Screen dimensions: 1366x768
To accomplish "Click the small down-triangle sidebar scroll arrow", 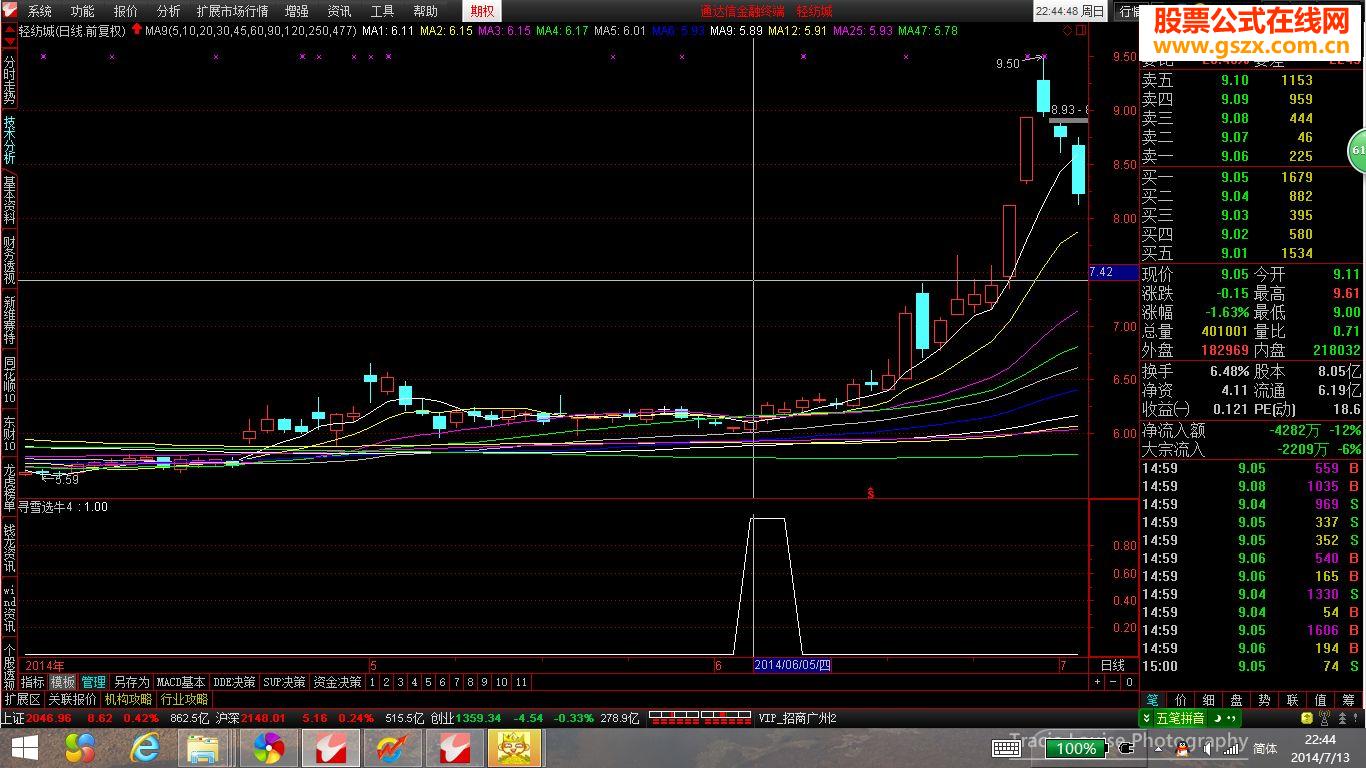I will click(x=9, y=42).
